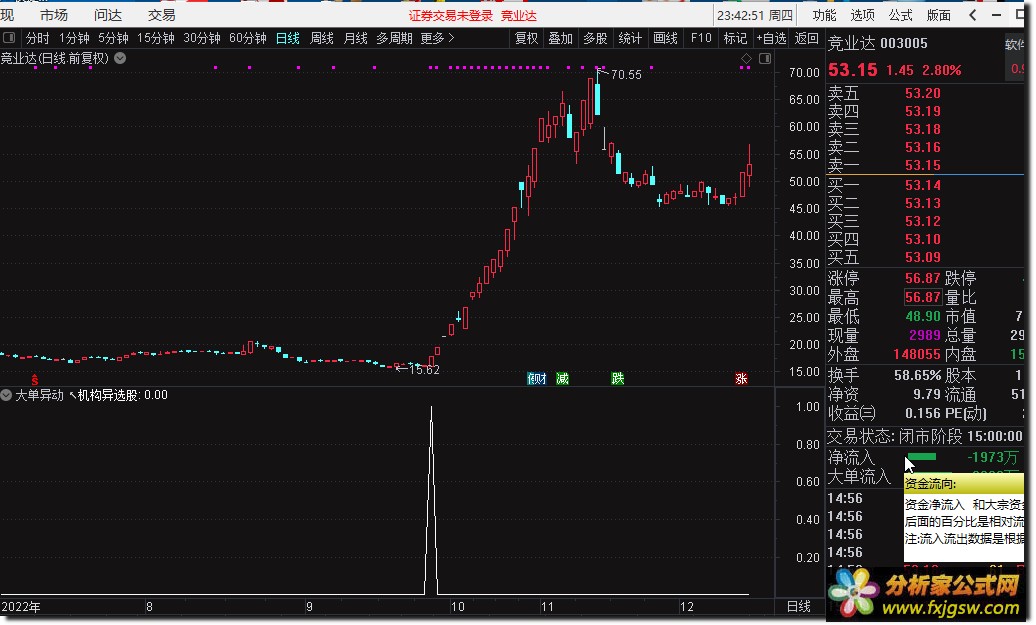The image size is (1036, 625).
Task: Click the 15.62 low price label
Action: 424,370
